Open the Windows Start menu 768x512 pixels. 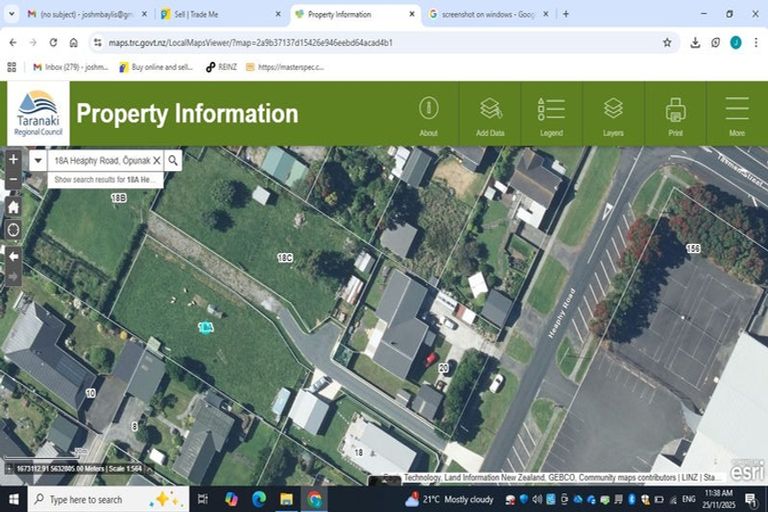(x=13, y=499)
